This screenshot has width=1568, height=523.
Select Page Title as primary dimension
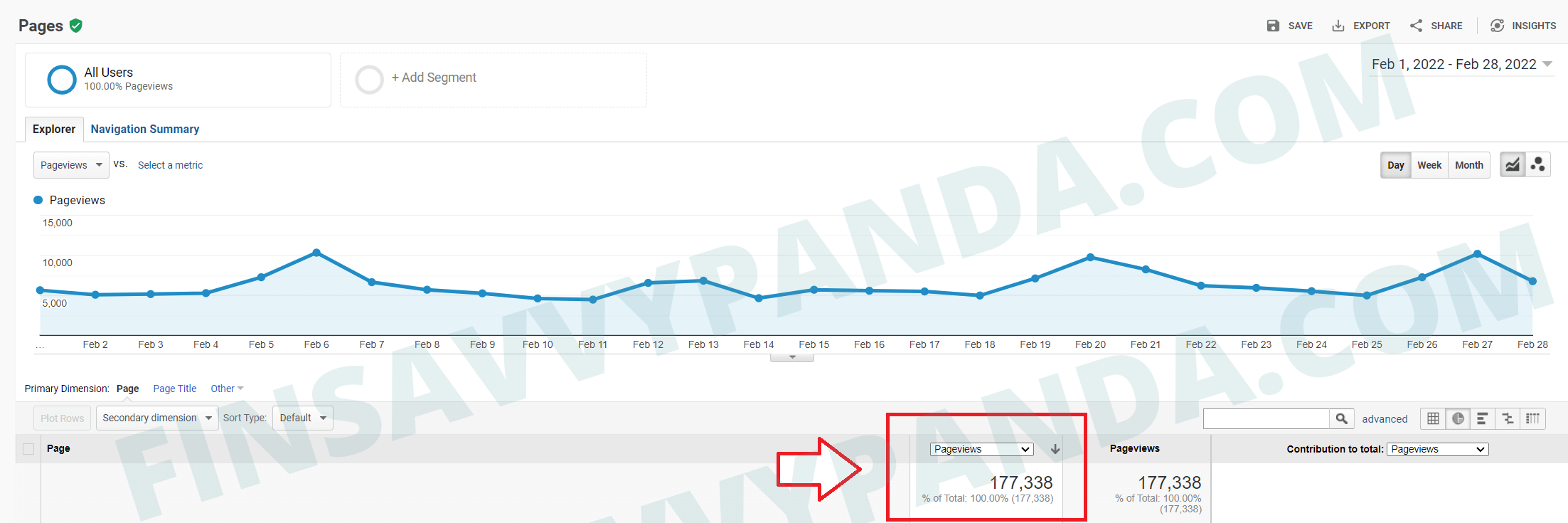coord(175,389)
